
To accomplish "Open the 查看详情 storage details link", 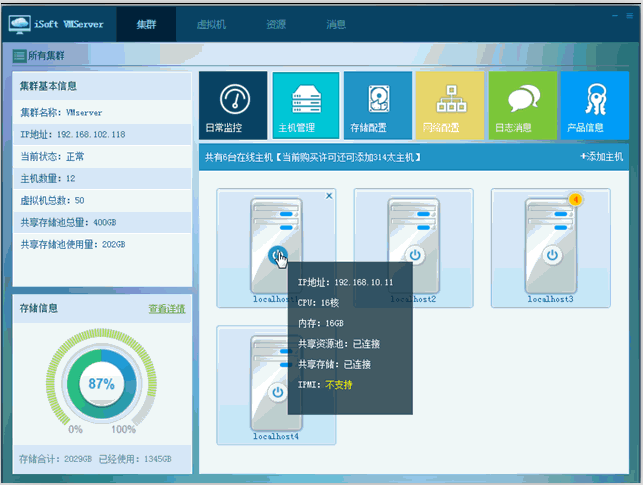I will tap(167, 309).
